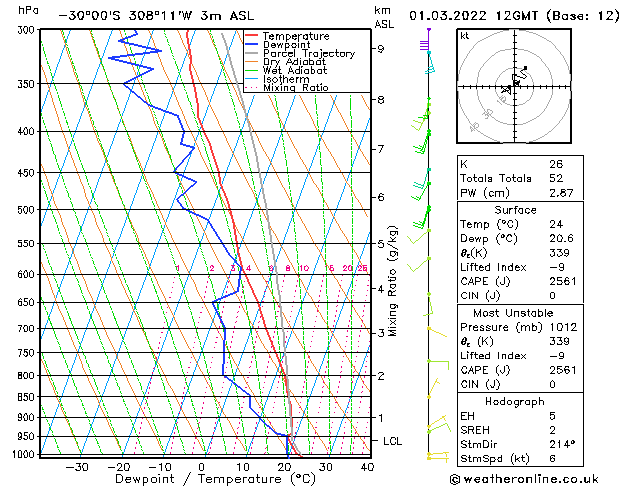Image resolution: width=629 pixels, height=486 pixels.
Task: Click the km ASL axis label
Action: coord(384,17)
